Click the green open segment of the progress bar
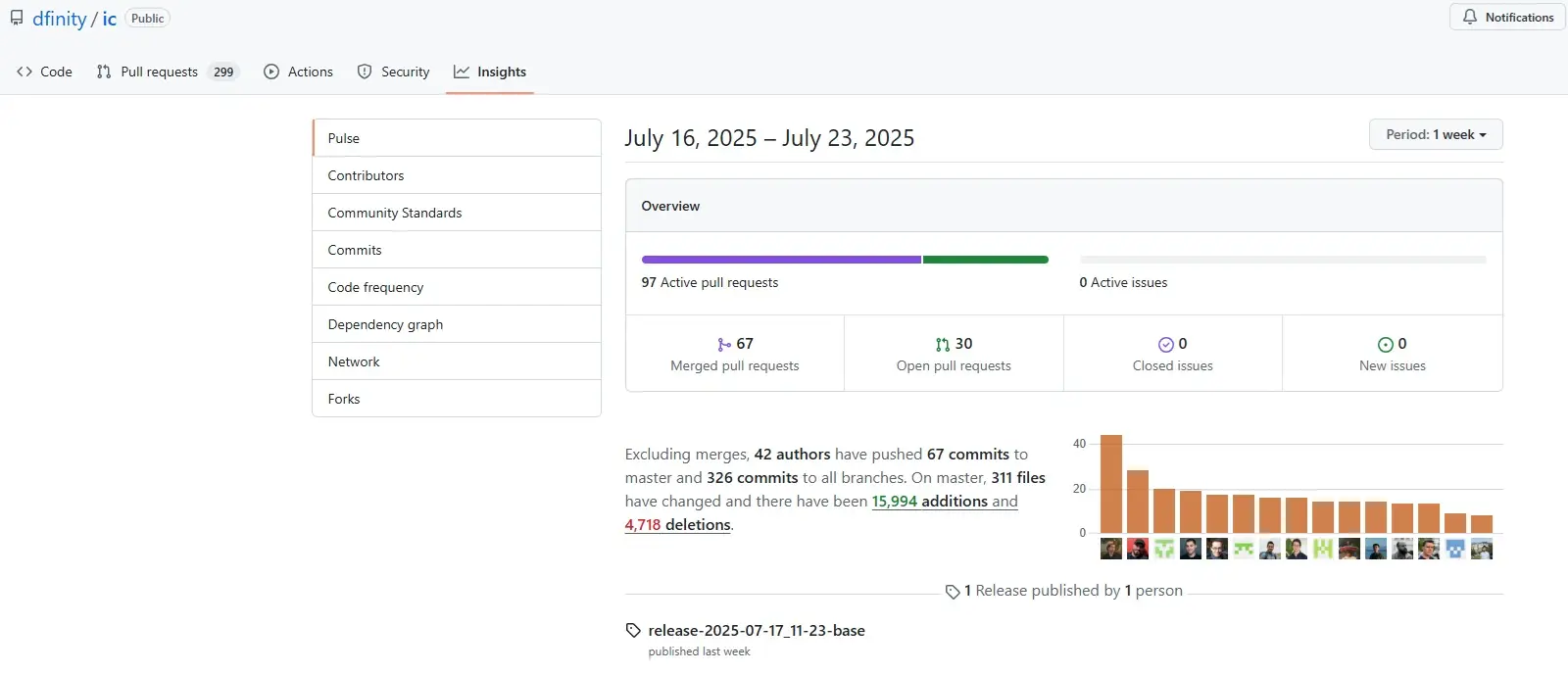 point(985,260)
